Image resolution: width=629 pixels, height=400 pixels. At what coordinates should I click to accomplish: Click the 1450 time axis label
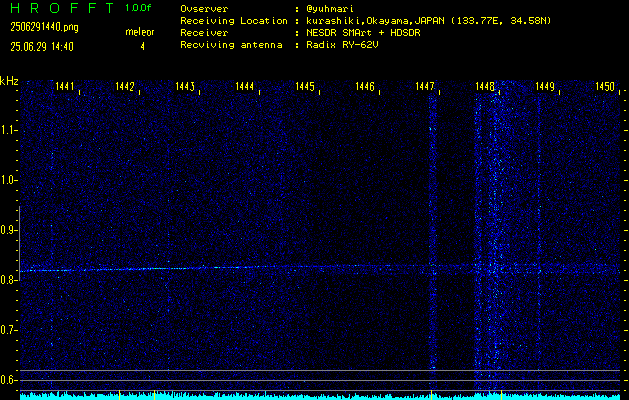click(605, 86)
